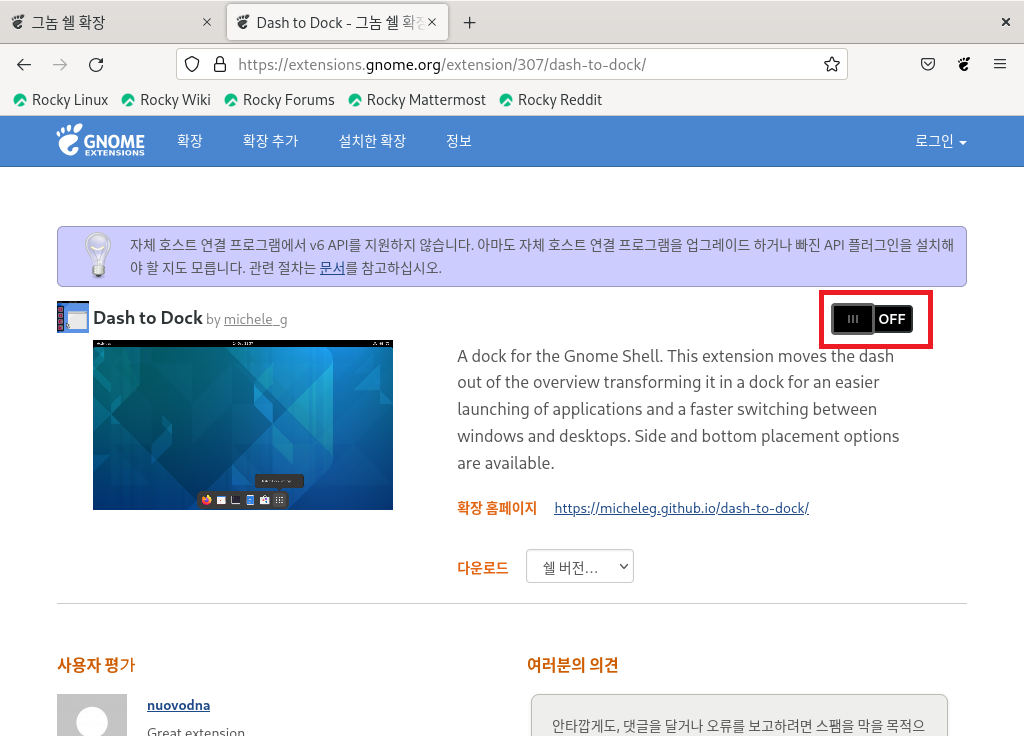
Task: Expand the 쉘 버전 download dropdown
Action: (580, 566)
